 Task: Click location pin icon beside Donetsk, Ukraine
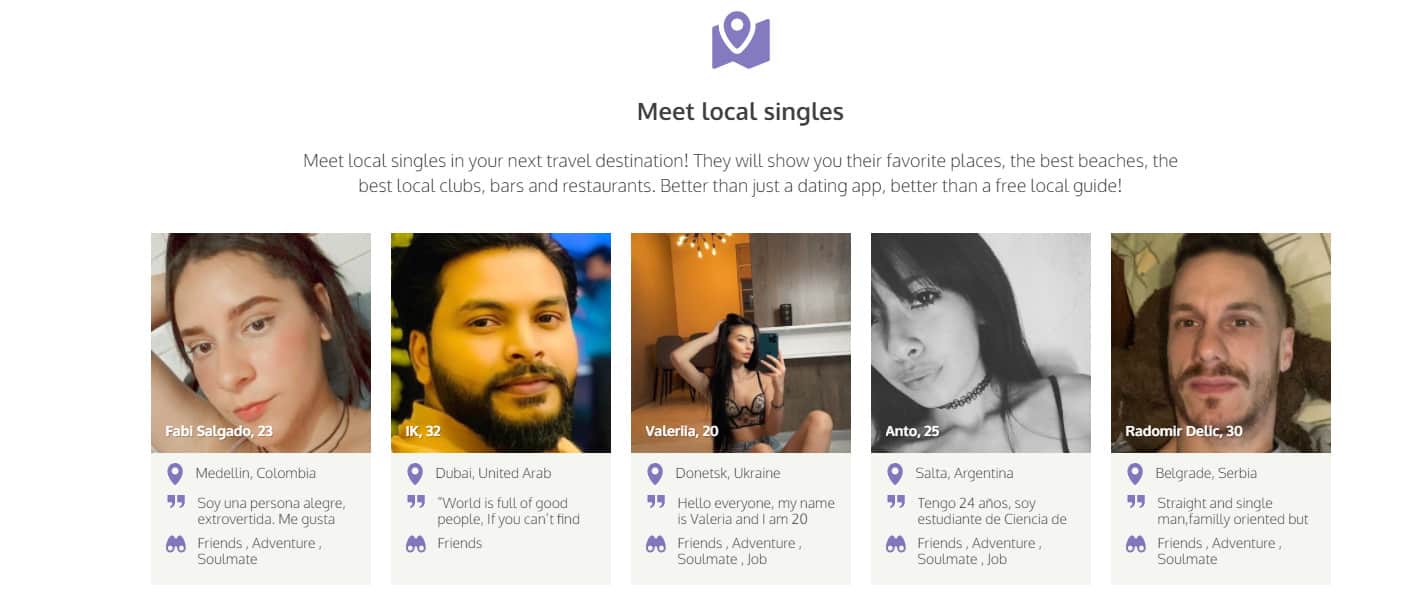[x=655, y=474]
